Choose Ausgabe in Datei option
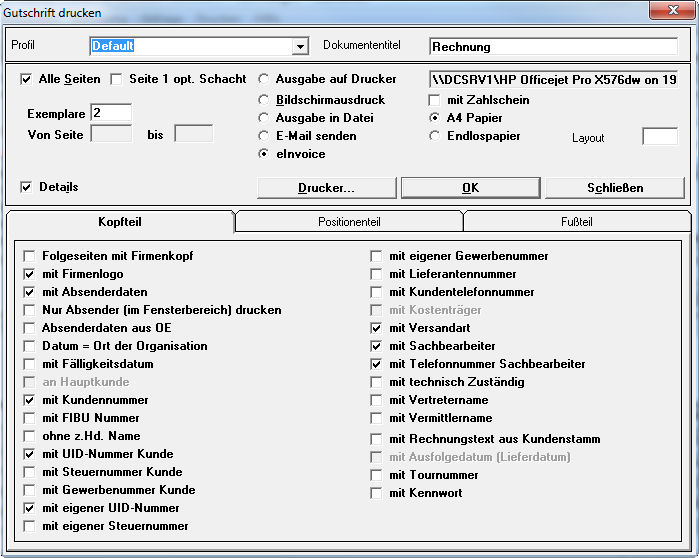 [x=264, y=117]
